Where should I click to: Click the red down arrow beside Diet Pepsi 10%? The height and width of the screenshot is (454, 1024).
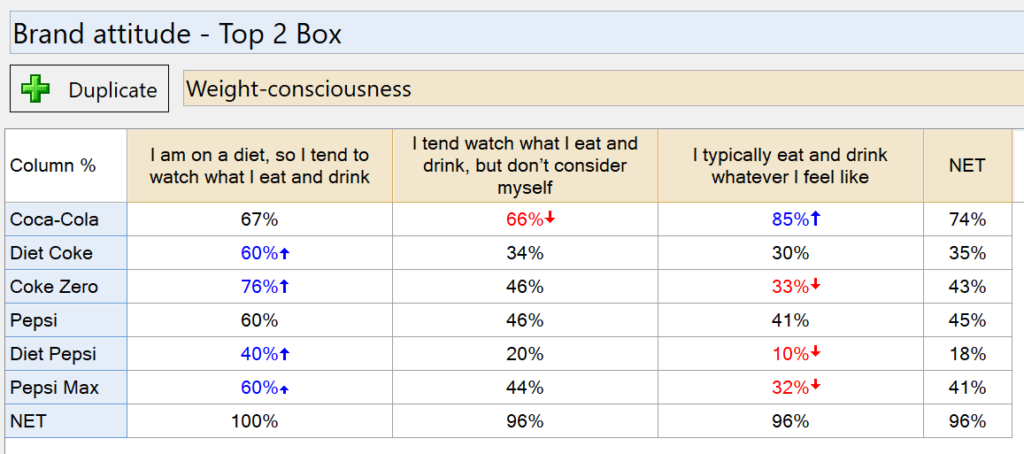(815, 354)
